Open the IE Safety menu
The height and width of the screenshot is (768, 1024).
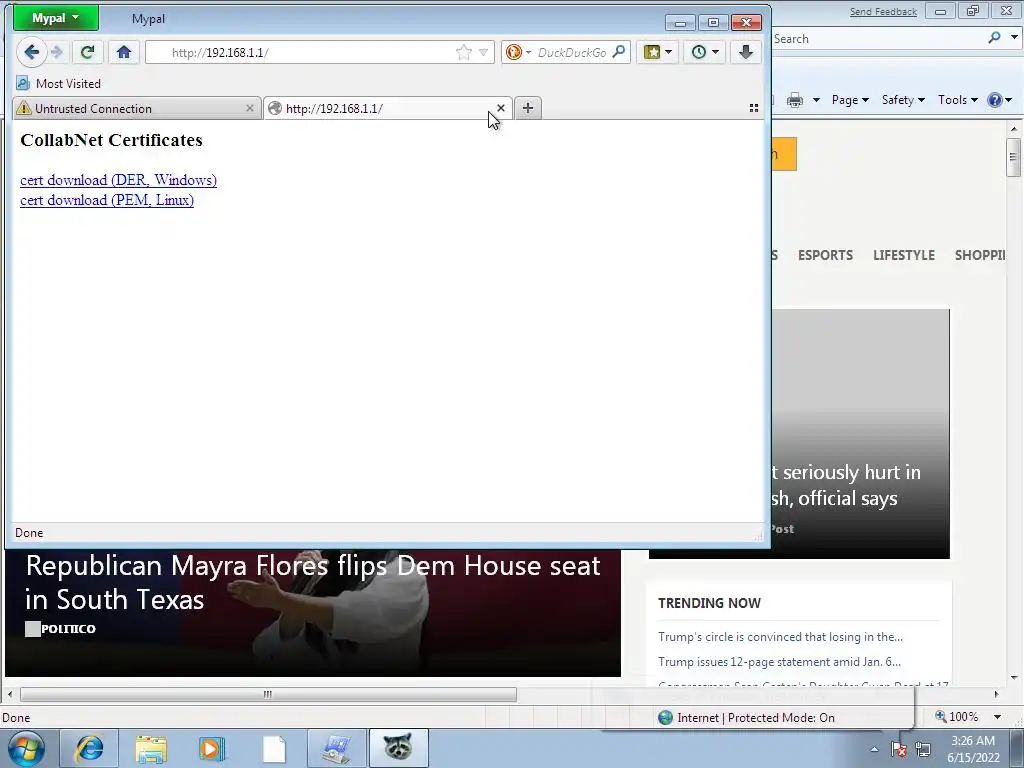click(903, 100)
